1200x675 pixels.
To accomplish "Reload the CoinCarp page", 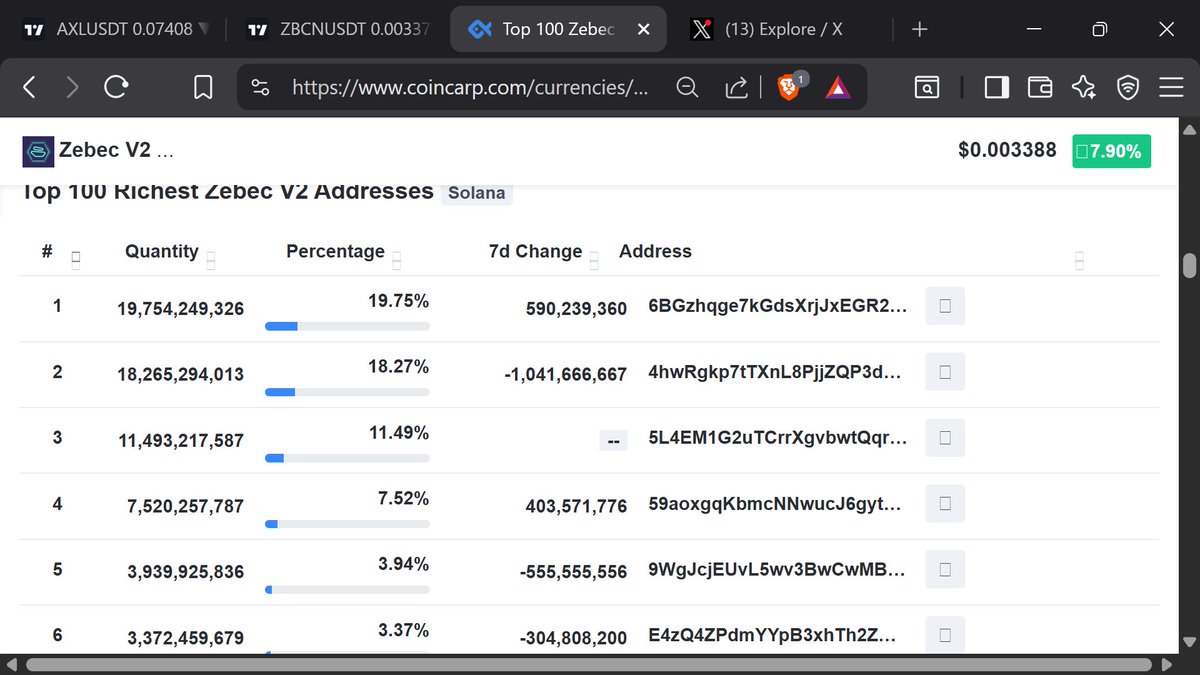I will [116, 88].
